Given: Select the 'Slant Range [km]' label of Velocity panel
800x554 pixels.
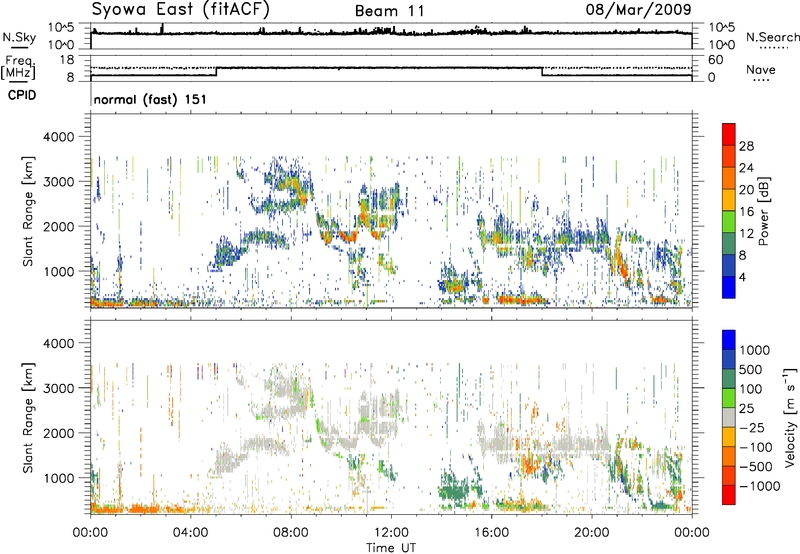Looking at the screenshot, I should pyautogui.click(x=28, y=417).
